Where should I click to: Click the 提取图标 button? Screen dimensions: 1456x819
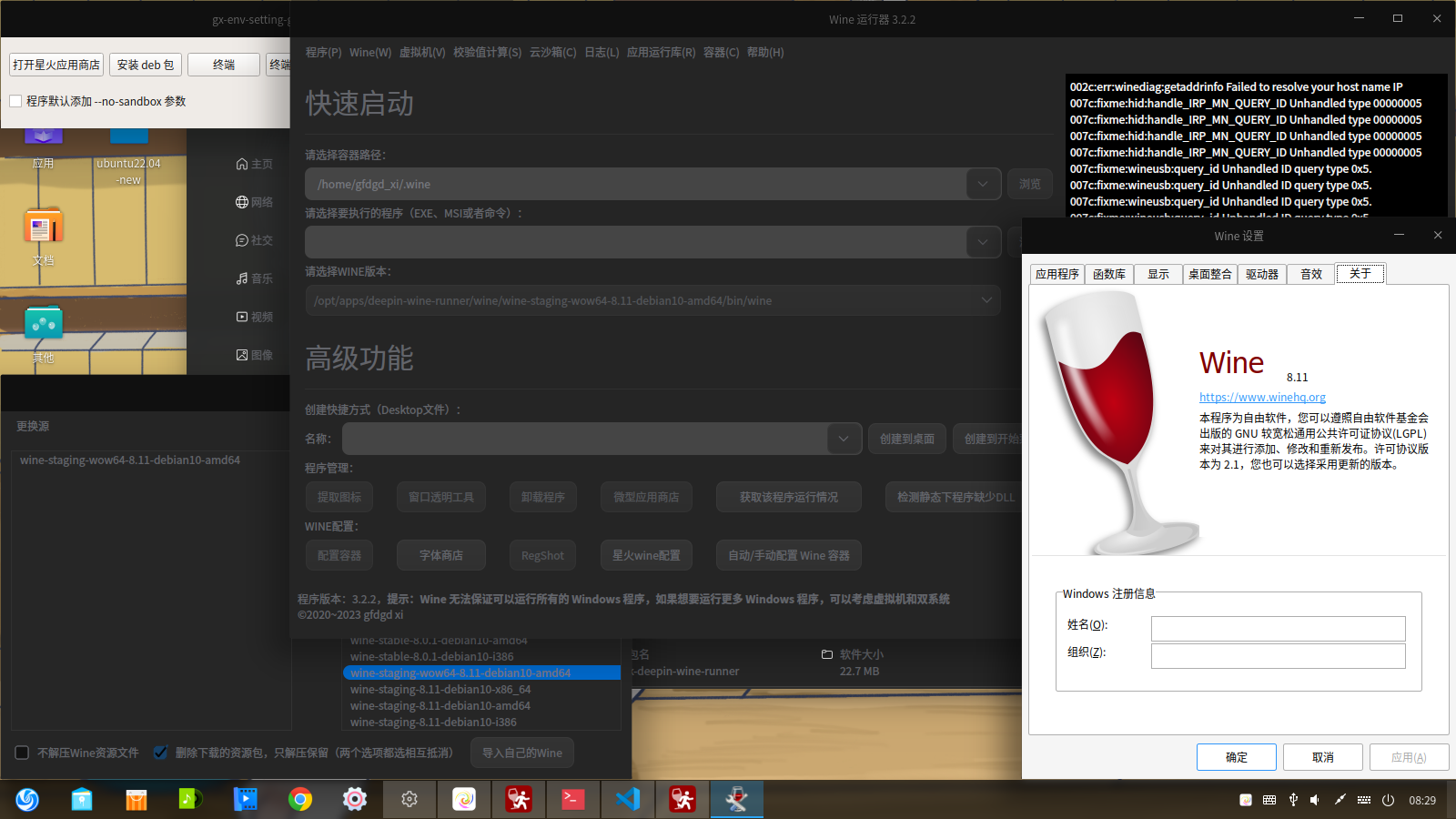(x=339, y=497)
